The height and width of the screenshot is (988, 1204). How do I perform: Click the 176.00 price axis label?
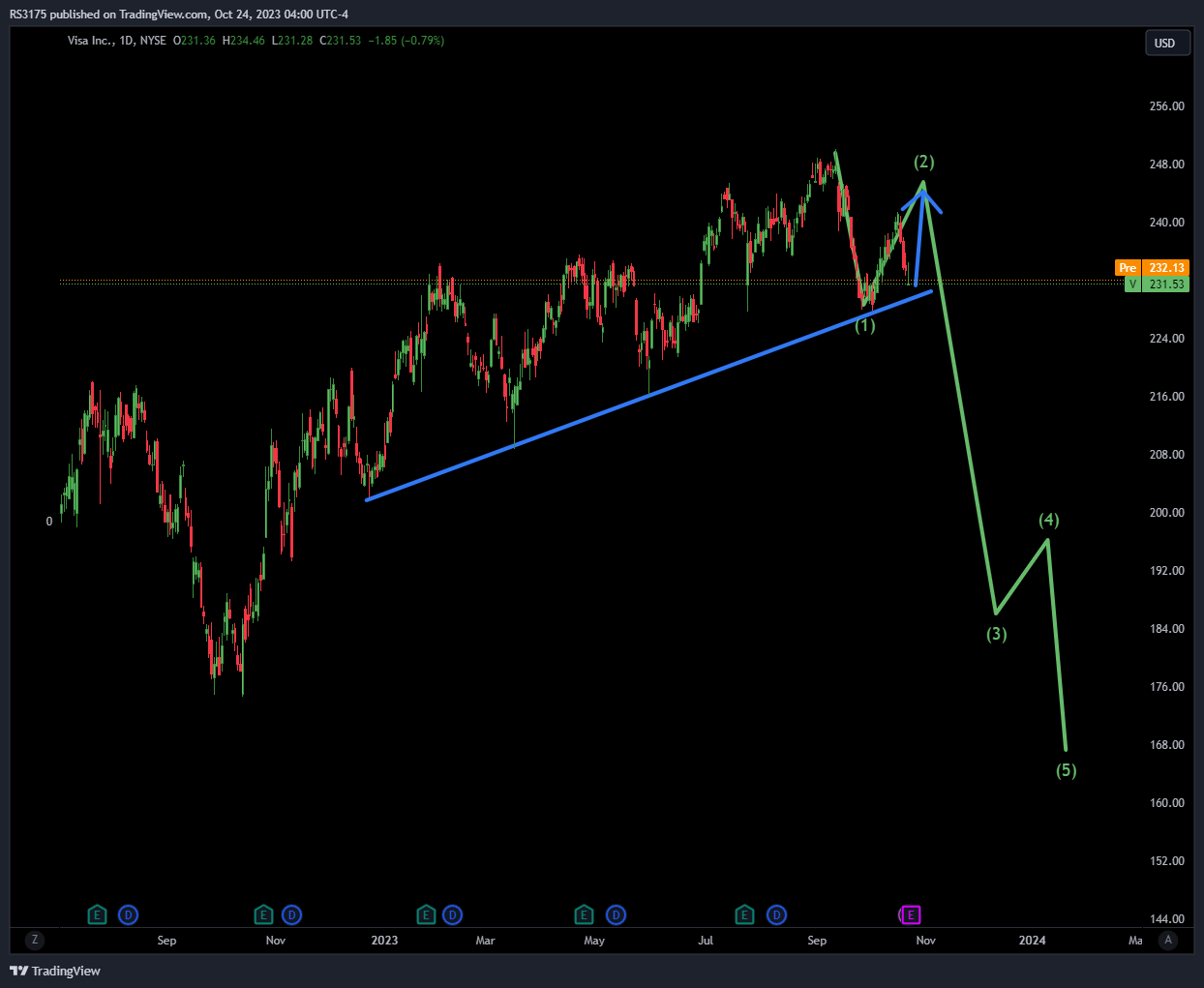pyautogui.click(x=1166, y=687)
